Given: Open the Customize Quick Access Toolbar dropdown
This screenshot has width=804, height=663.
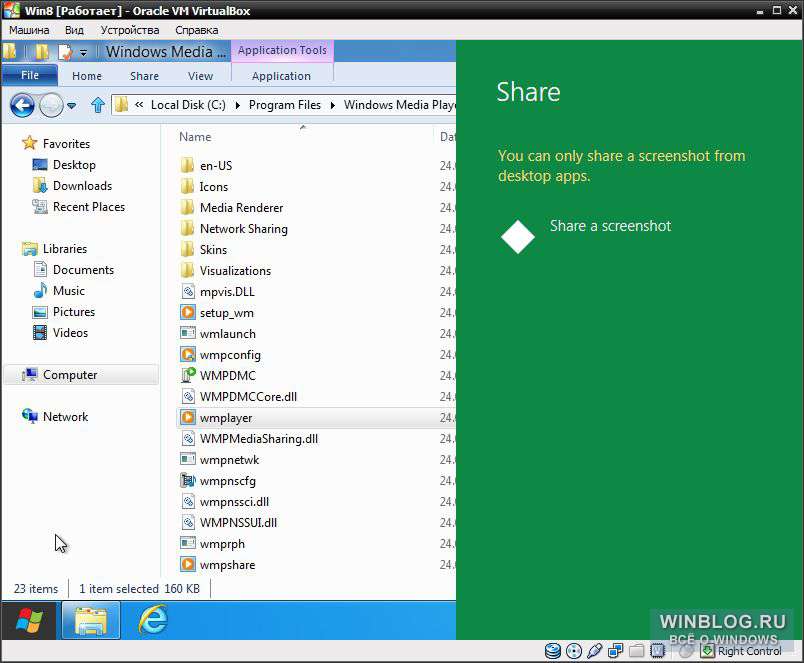Looking at the screenshot, I should [83, 52].
